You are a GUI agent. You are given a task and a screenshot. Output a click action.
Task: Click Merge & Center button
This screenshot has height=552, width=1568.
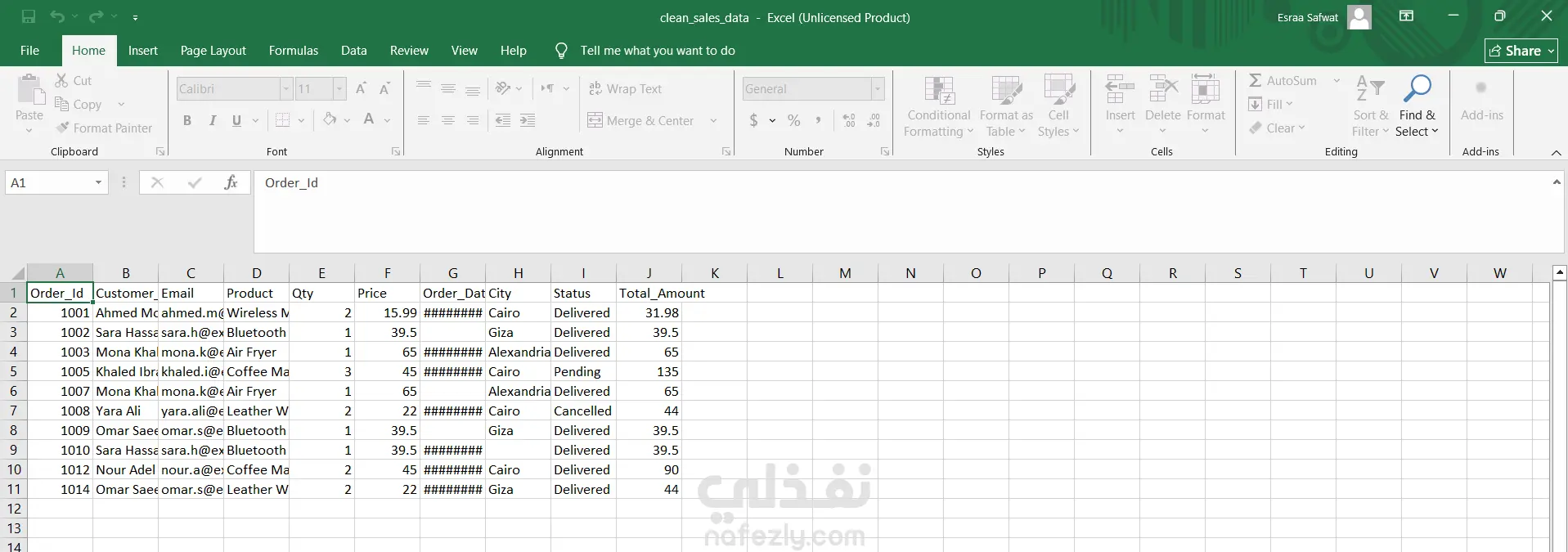pyautogui.click(x=641, y=120)
